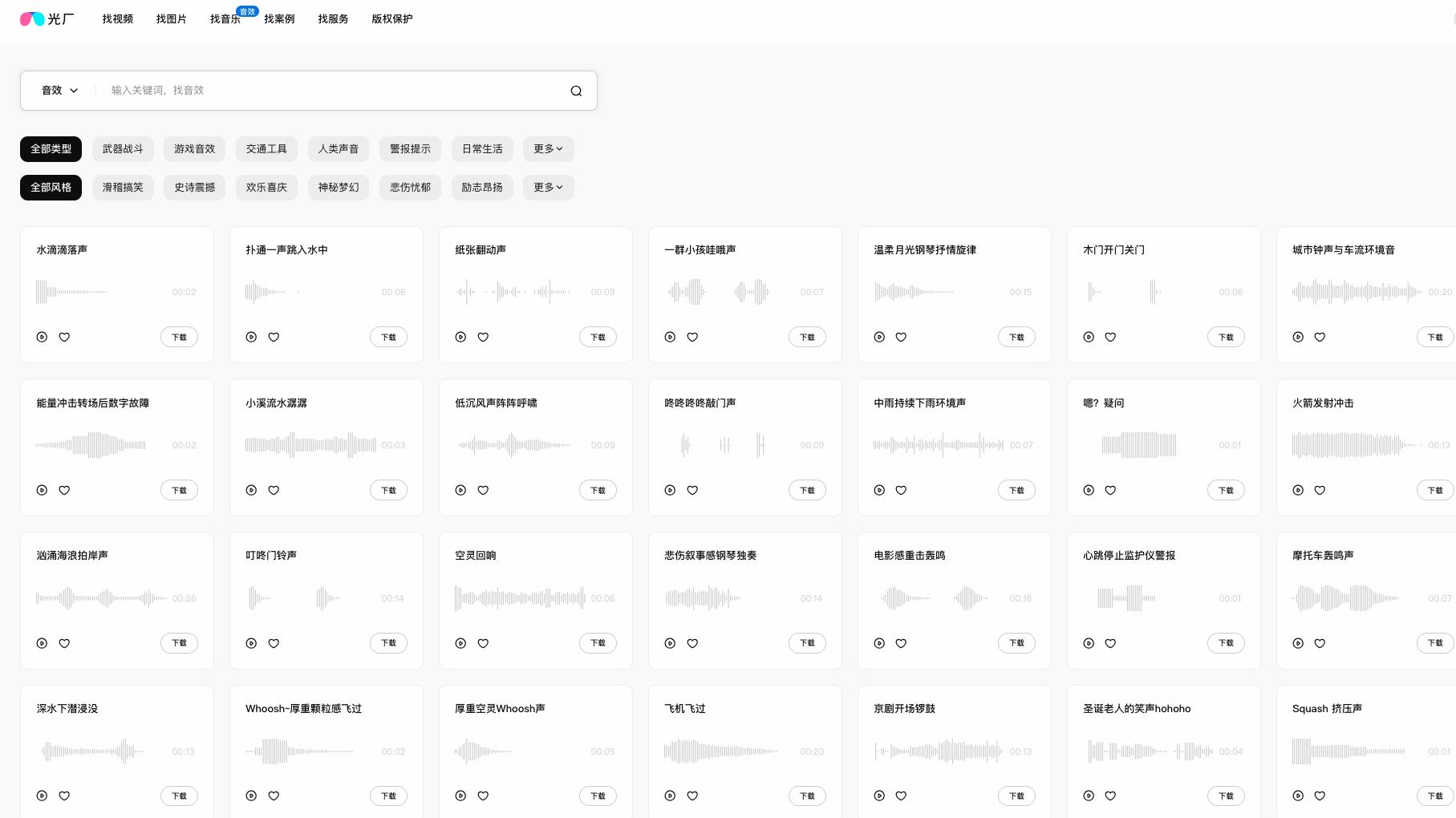
Task: Filter by 游戏音效 type
Action: [195, 149]
